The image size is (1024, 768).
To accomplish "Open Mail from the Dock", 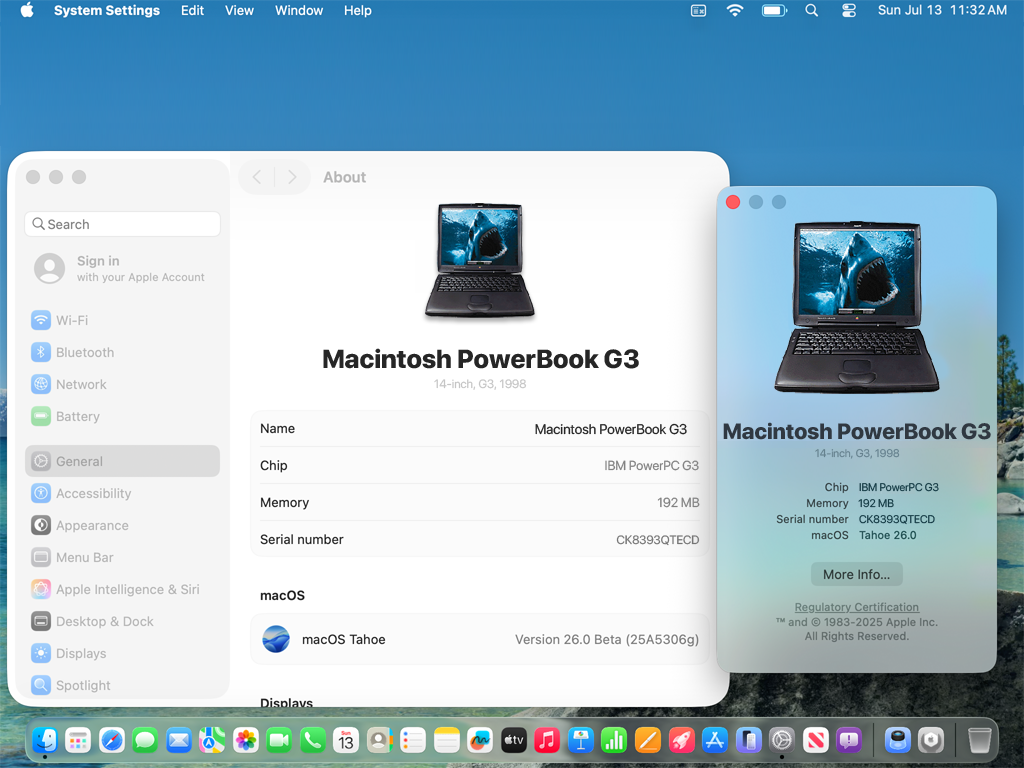I will pos(178,740).
